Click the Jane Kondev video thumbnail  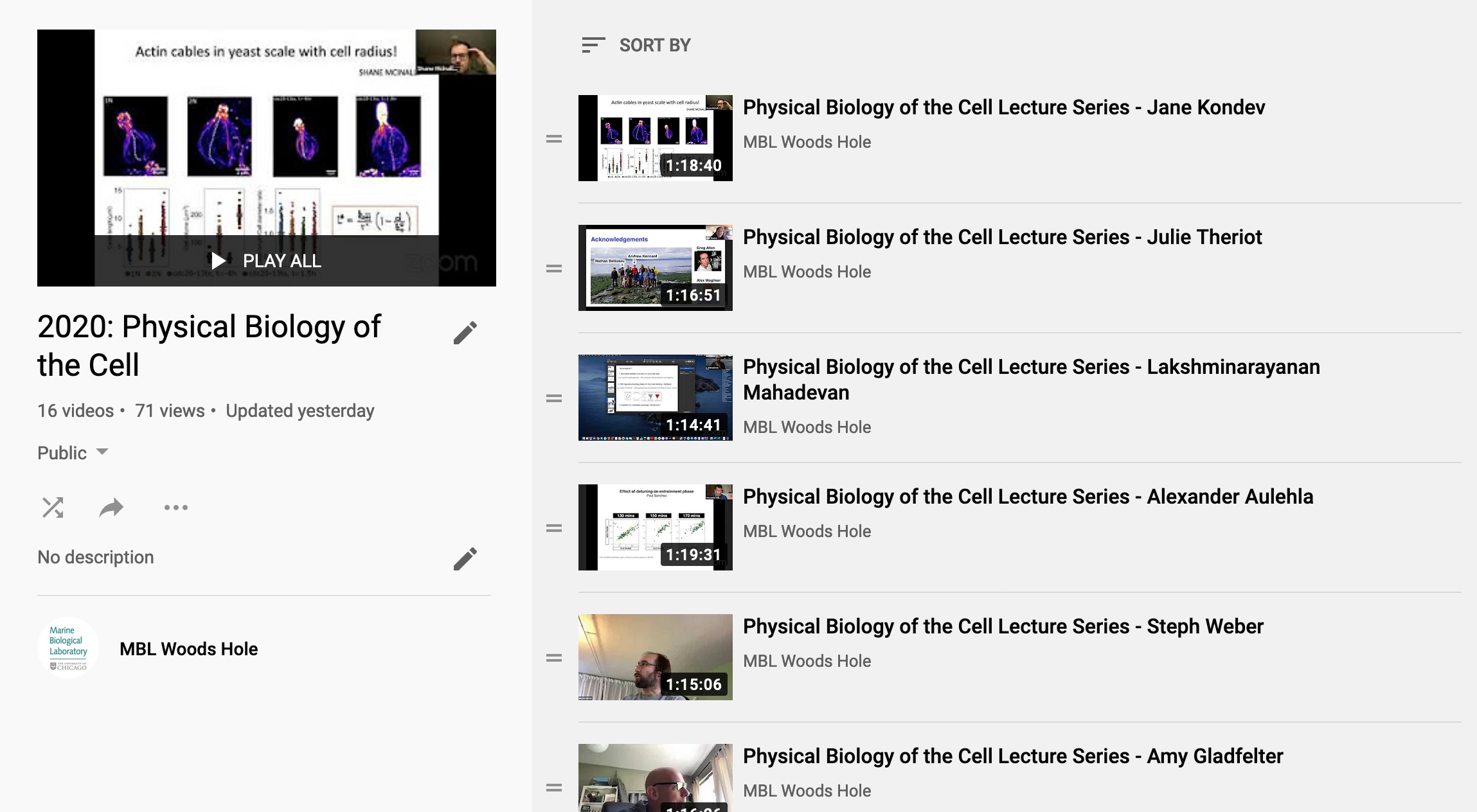[655, 138]
